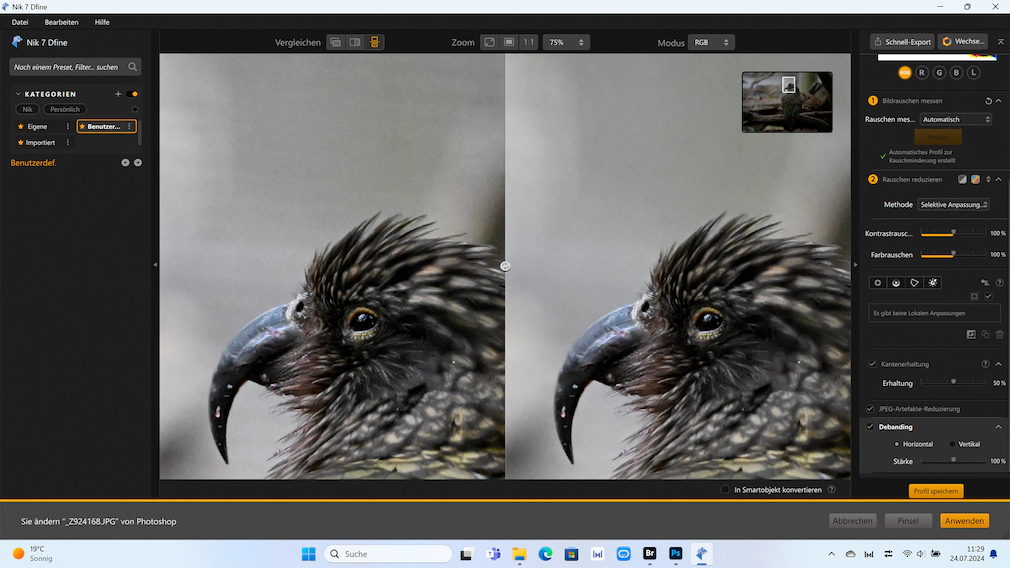Set zoom to 1:1 view

(x=528, y=43)
